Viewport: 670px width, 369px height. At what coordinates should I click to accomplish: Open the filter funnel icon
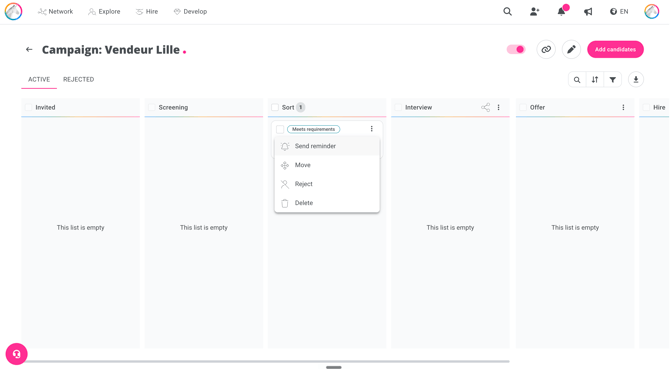(x=613, y=80)
